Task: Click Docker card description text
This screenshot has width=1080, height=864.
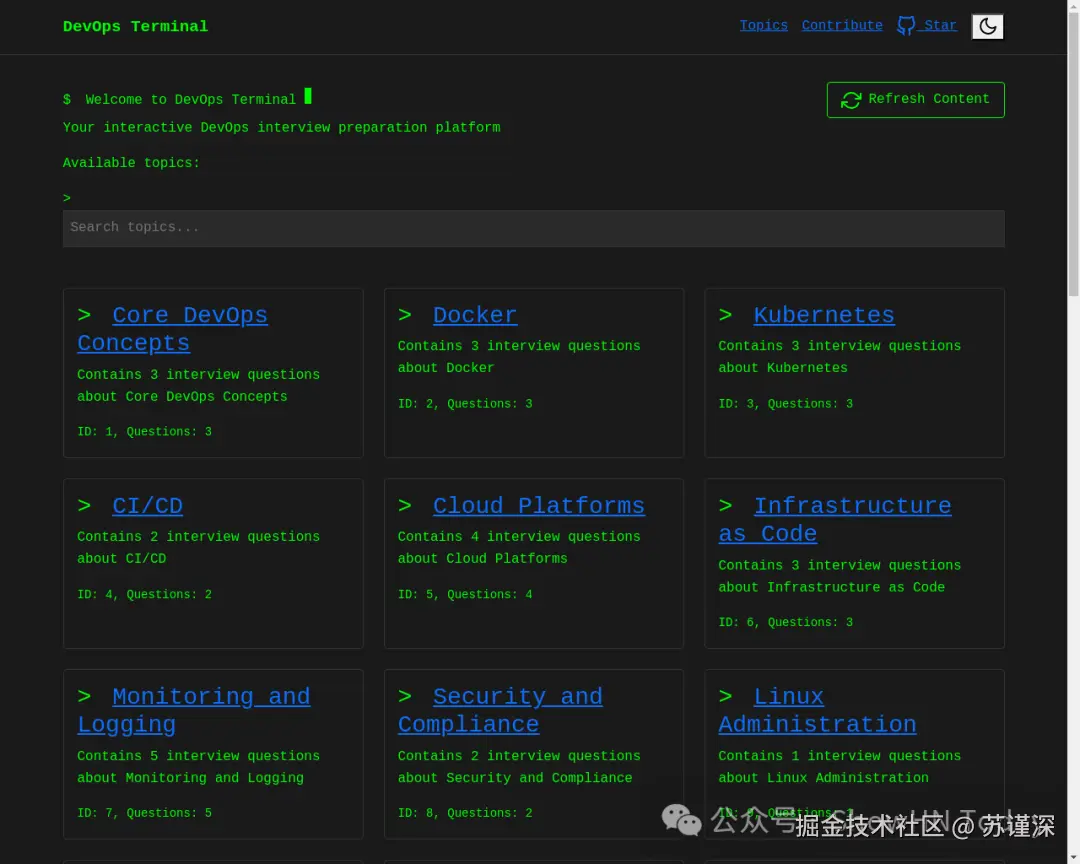Action: click(519, 357)
